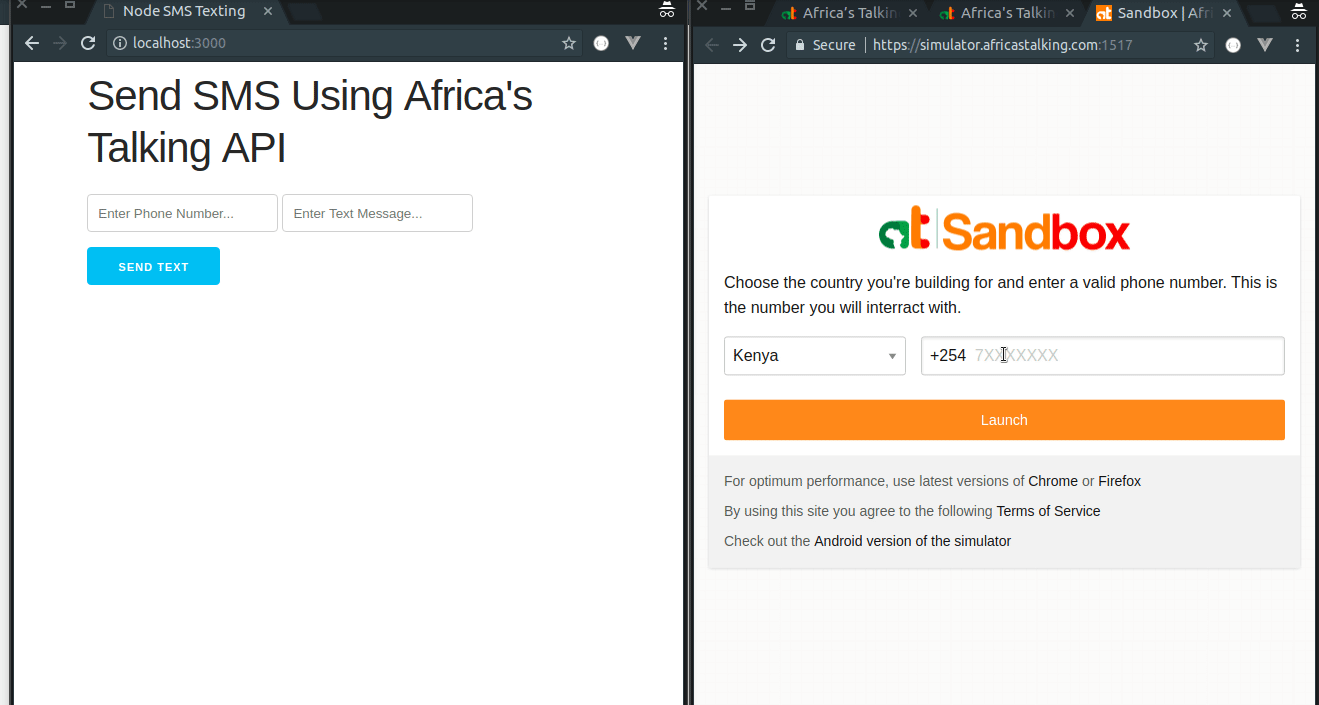The height and width of the screenshot is (705, 1319).
Task: Click the SEND TEXT button
Action: pyautogui.click(x=153, y=266)
